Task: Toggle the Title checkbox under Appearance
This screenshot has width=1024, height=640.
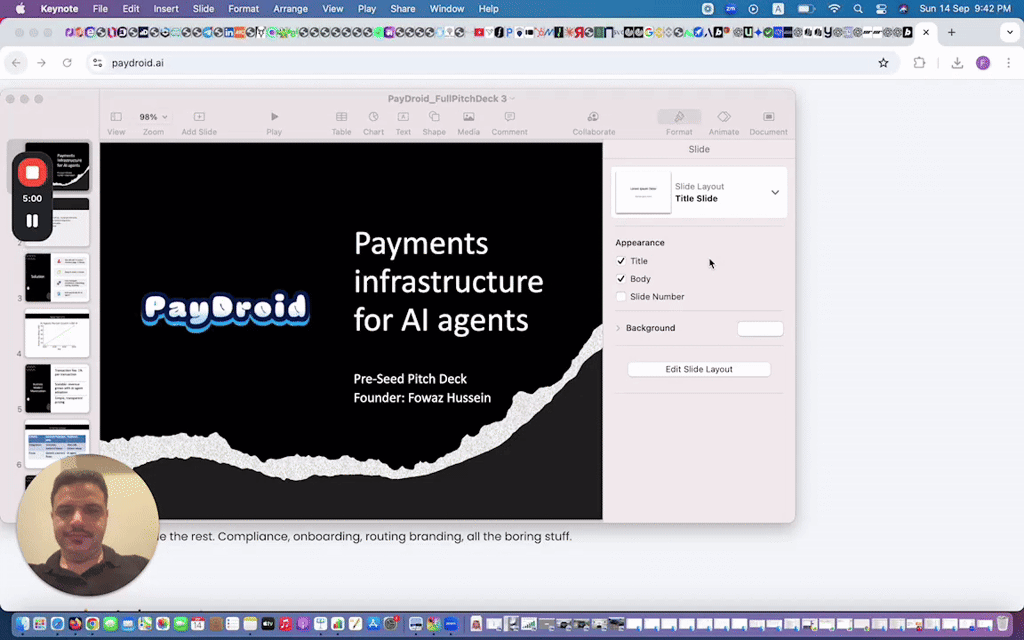Action: coord(620,261)
